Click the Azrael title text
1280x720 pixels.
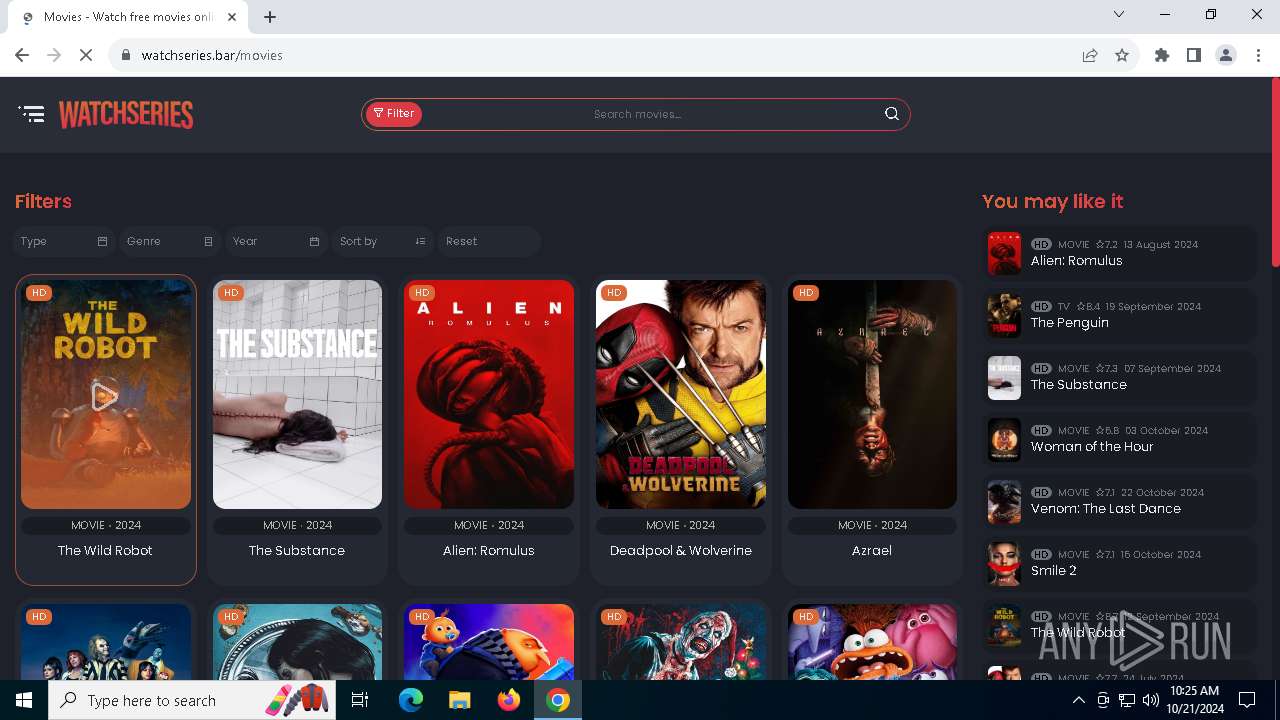872,550
